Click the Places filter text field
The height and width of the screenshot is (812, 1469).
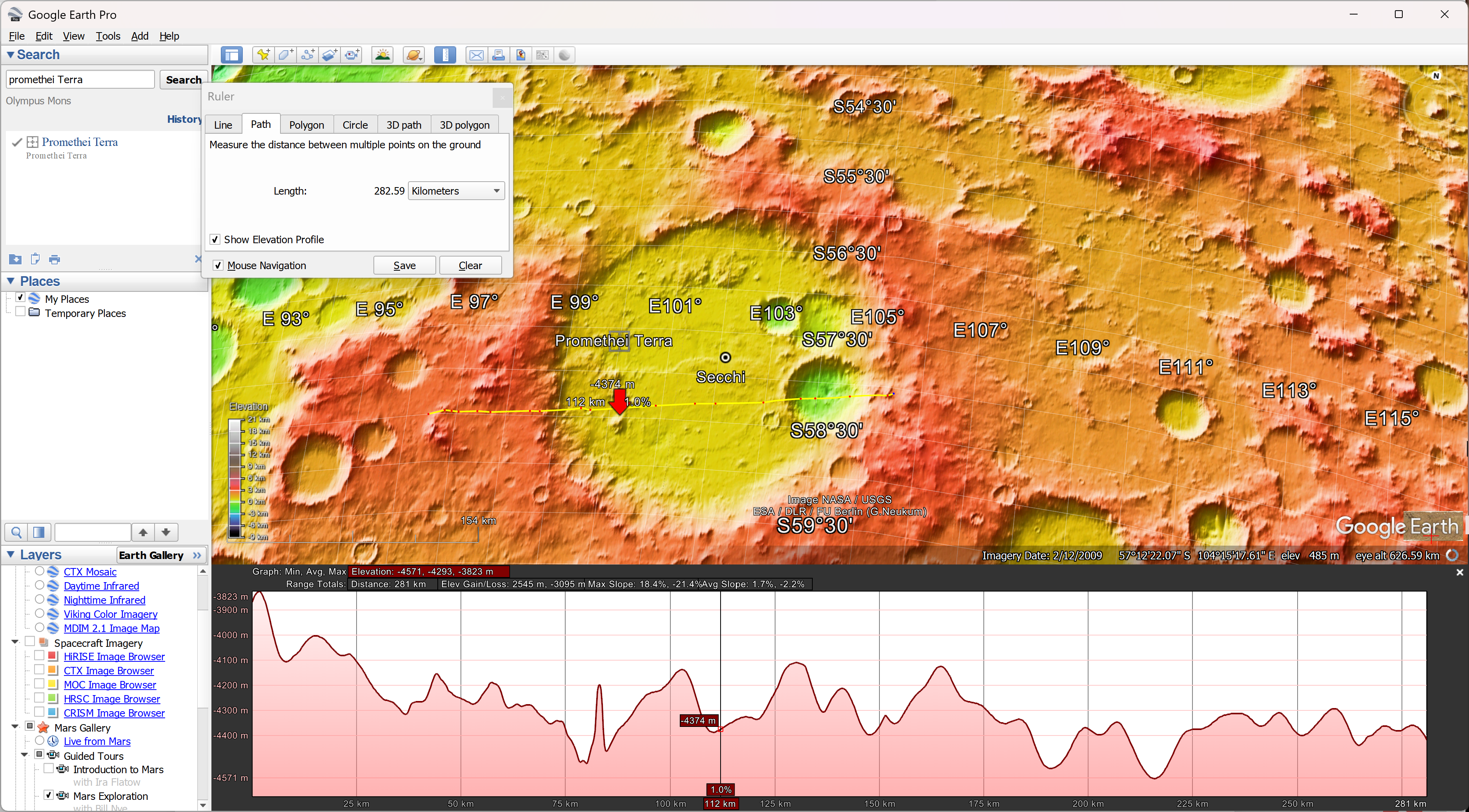[x=93, y=532]
